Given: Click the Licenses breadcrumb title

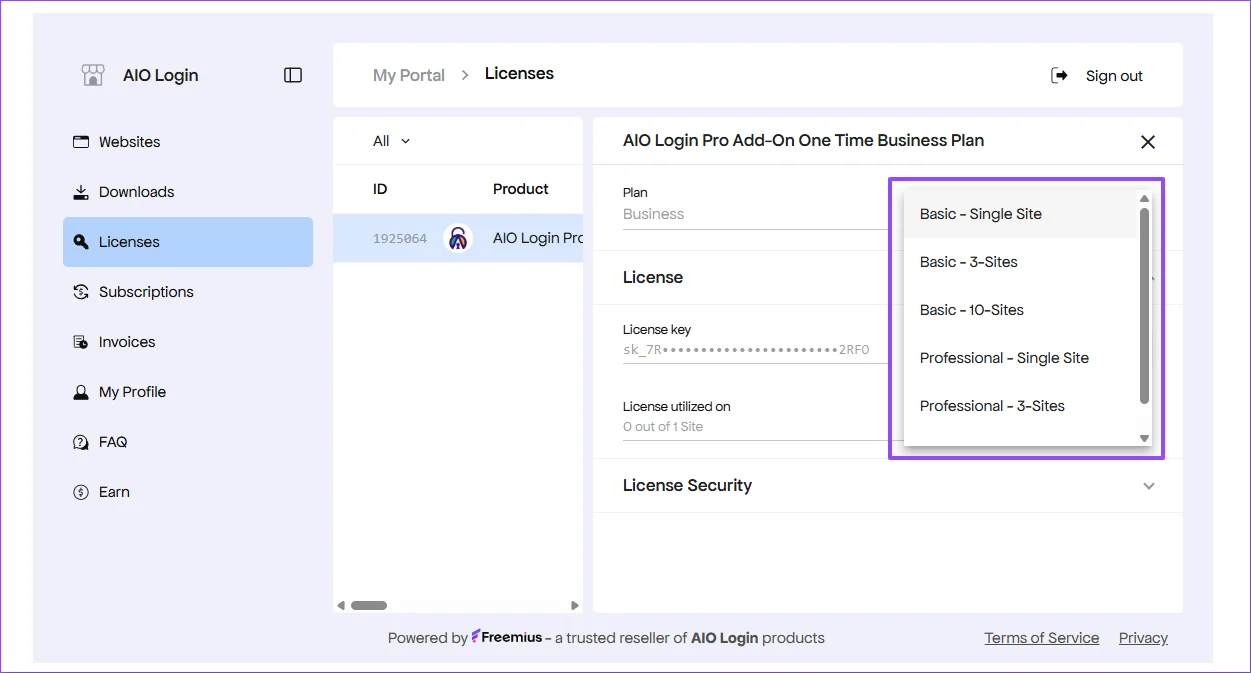Looking at the screenshot, I should click(x=519, y=74).
